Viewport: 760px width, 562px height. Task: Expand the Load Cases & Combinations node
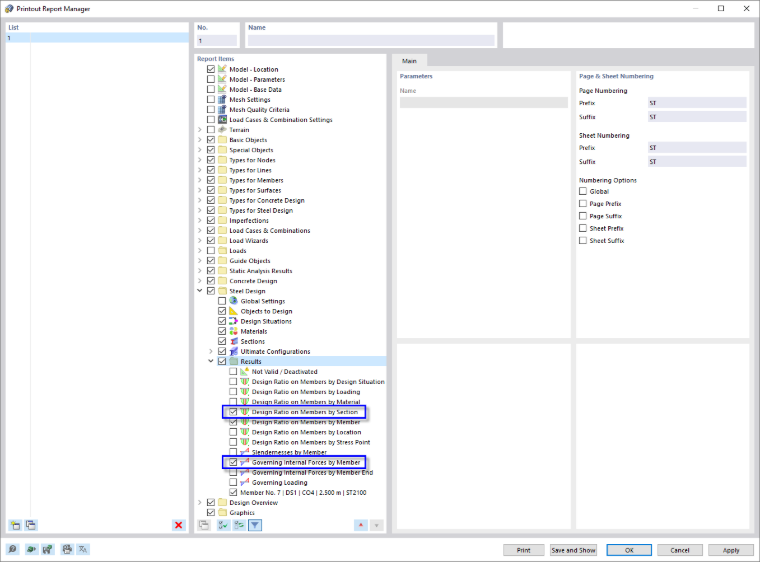(200, 230)
